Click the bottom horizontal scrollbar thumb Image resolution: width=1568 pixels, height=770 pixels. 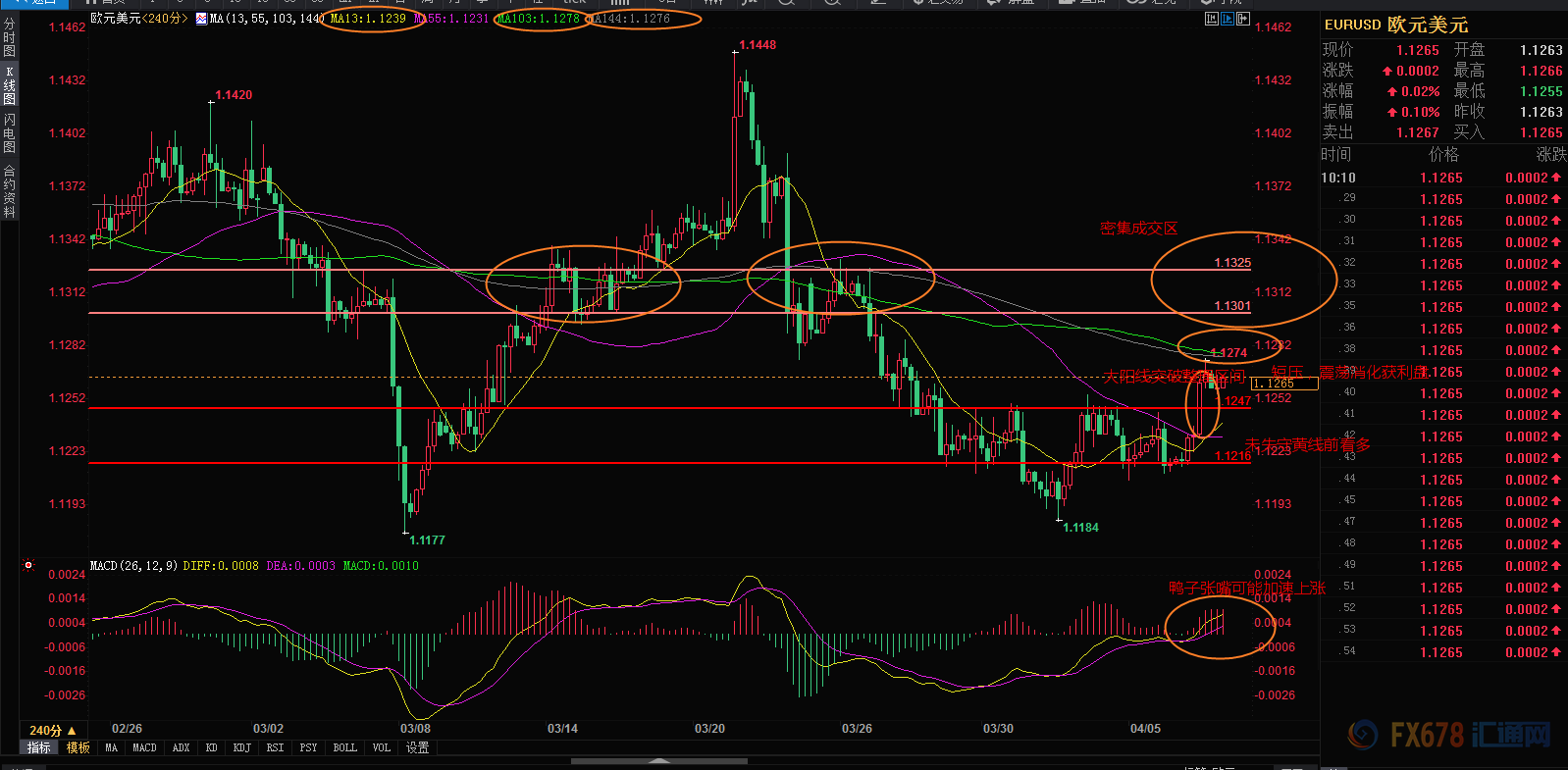coord(658,760)
